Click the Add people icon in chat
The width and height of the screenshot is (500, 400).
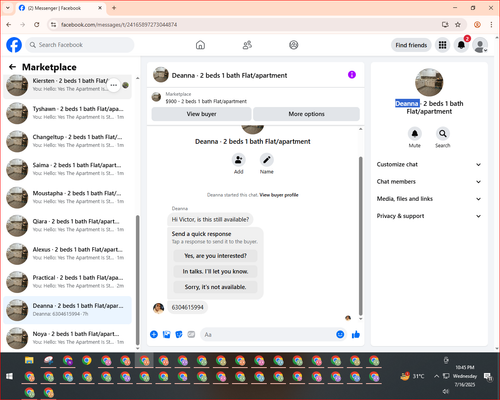tap(239, 160)
